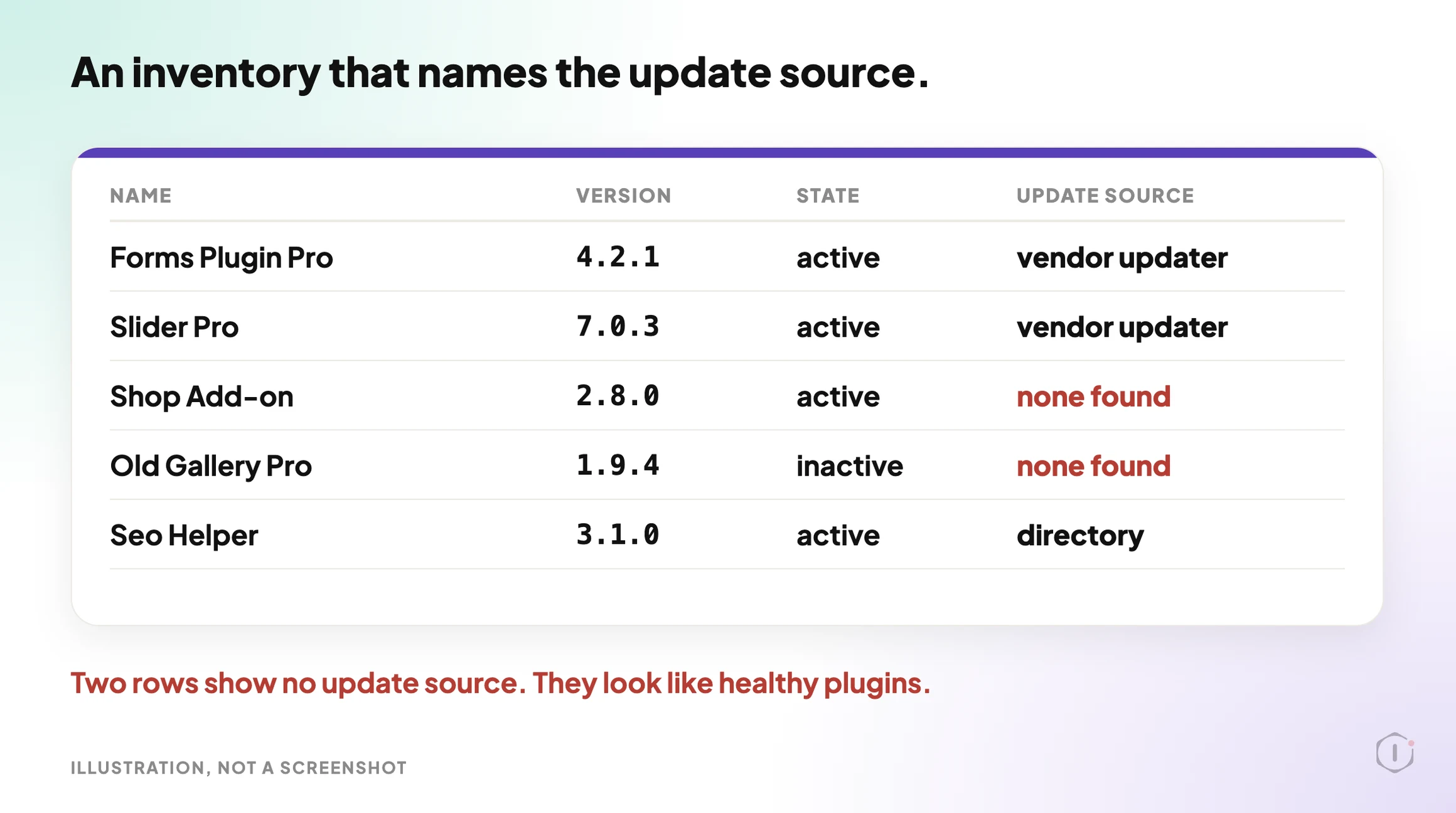Select version 3.1.0 value
1456x813 pixels.
pyautogui.click(x=618, y=535)
